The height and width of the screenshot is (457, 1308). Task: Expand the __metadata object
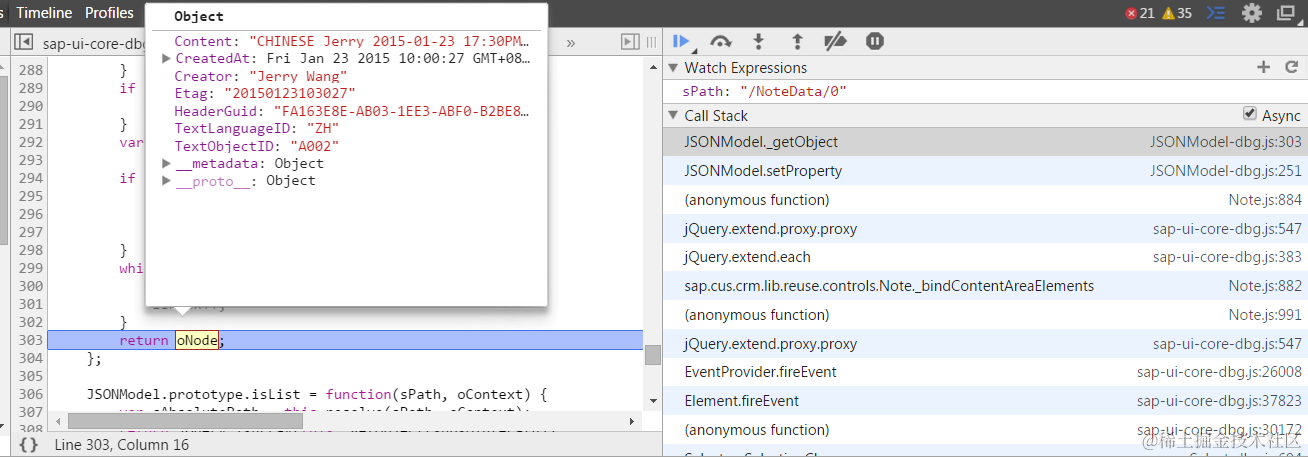click(x=166, y=163)
